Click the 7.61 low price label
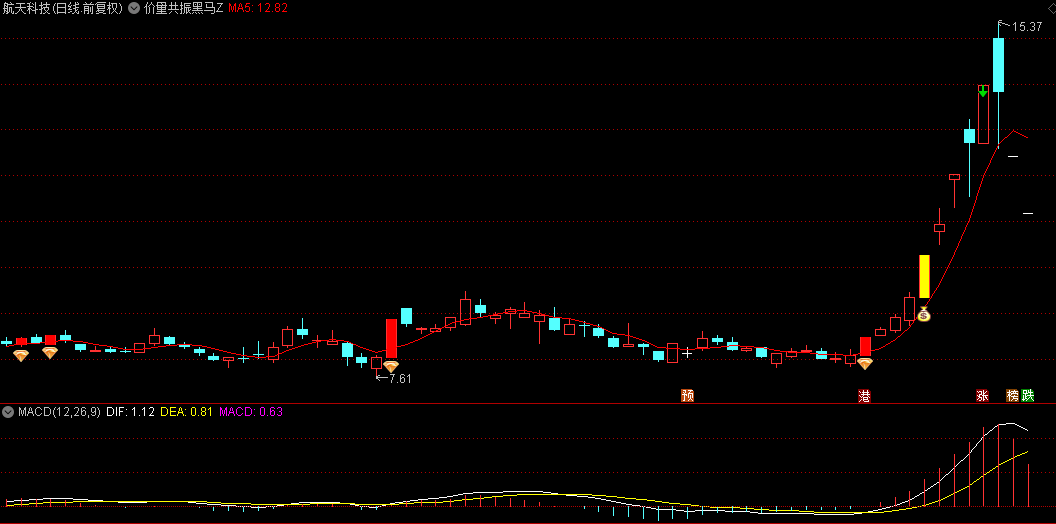This screenshot has height=524, width=1056. [x=400, y=379]
